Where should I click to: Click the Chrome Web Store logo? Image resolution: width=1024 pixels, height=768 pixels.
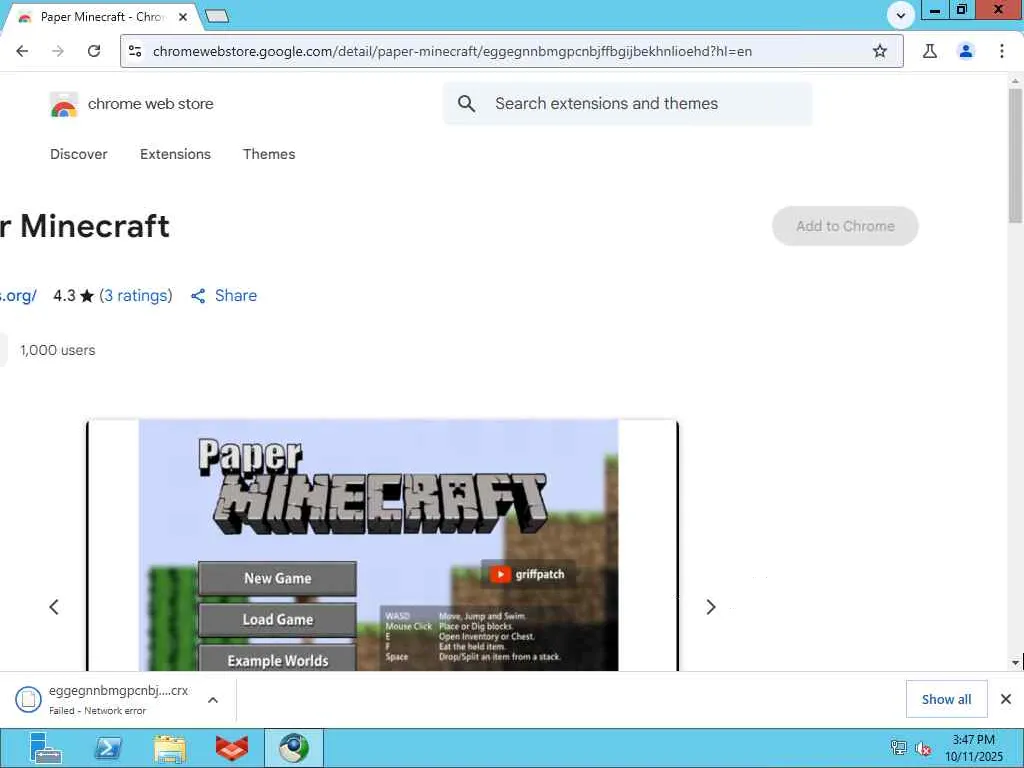pyautogui.click(x=63, y=104)
